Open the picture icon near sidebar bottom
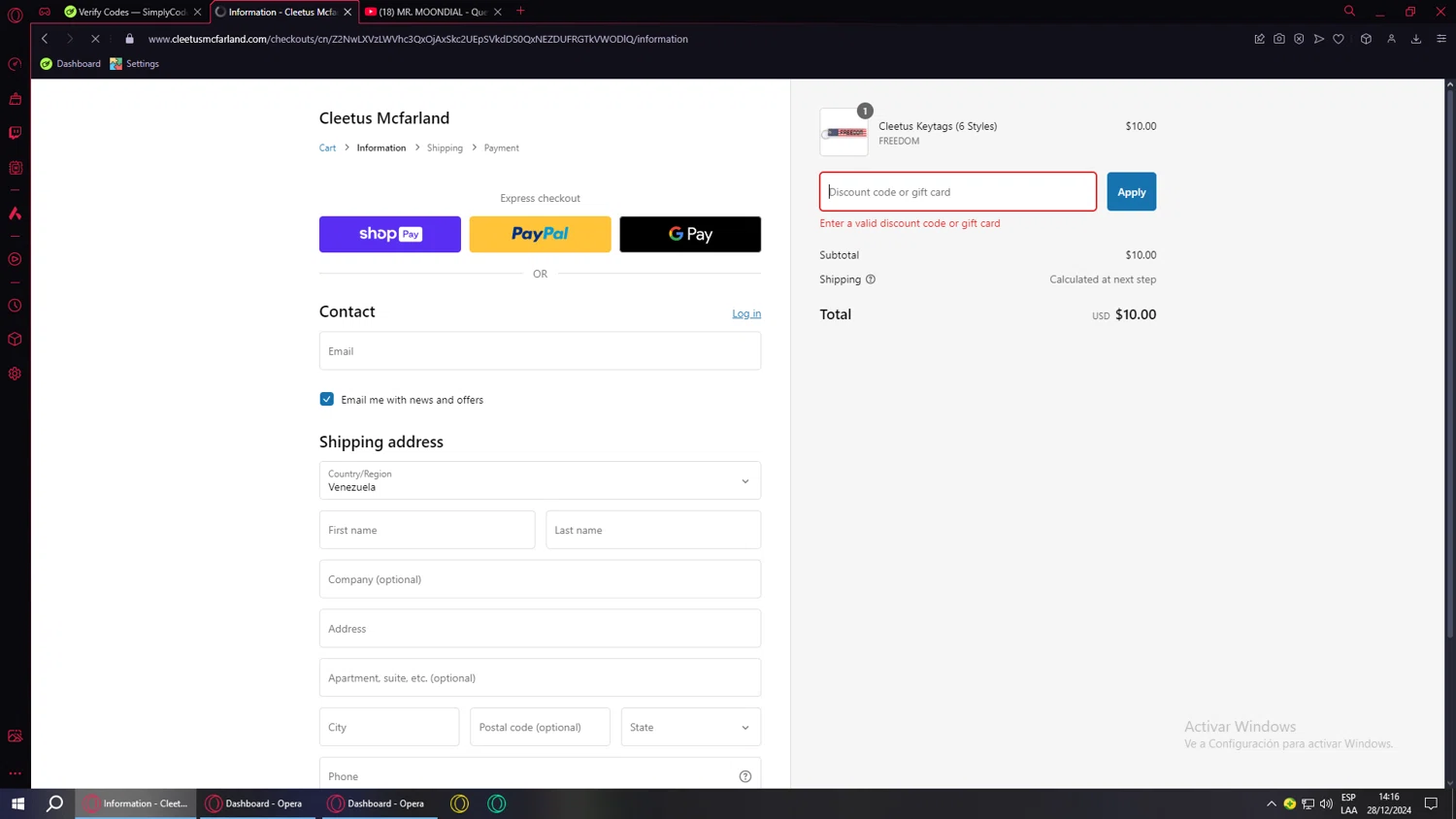Image resolution: width=1456 pixels, height=819 pixels. pyautogui.click(x=15, y=737)
